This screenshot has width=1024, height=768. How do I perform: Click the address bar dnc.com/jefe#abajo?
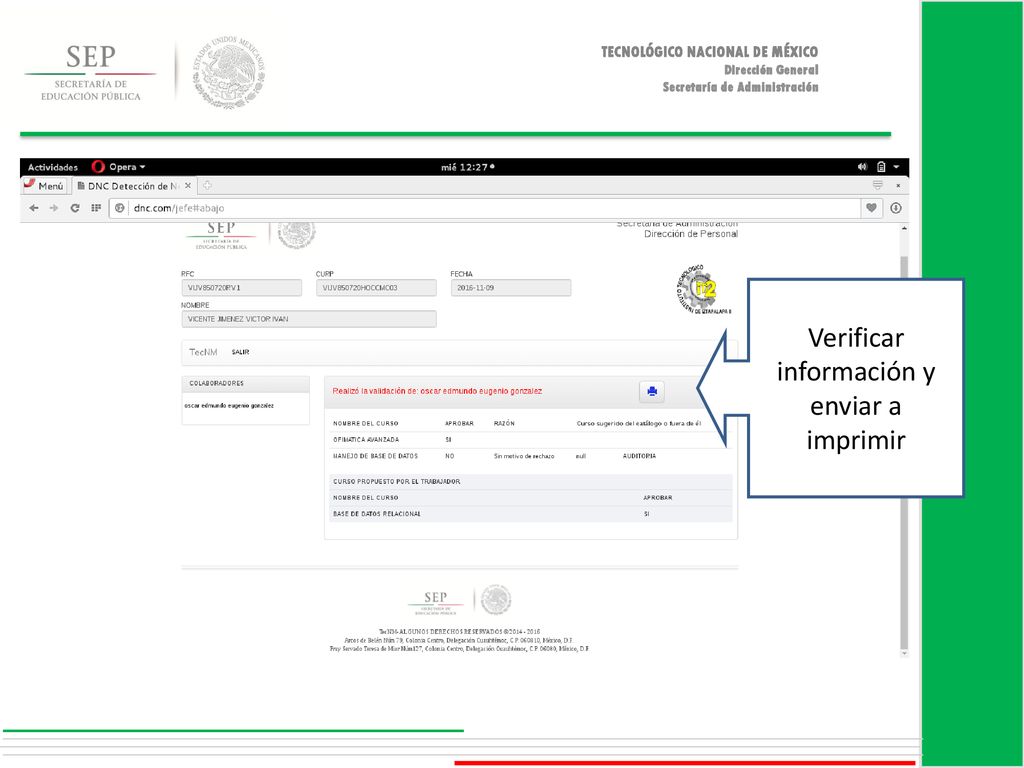(485, 208)
